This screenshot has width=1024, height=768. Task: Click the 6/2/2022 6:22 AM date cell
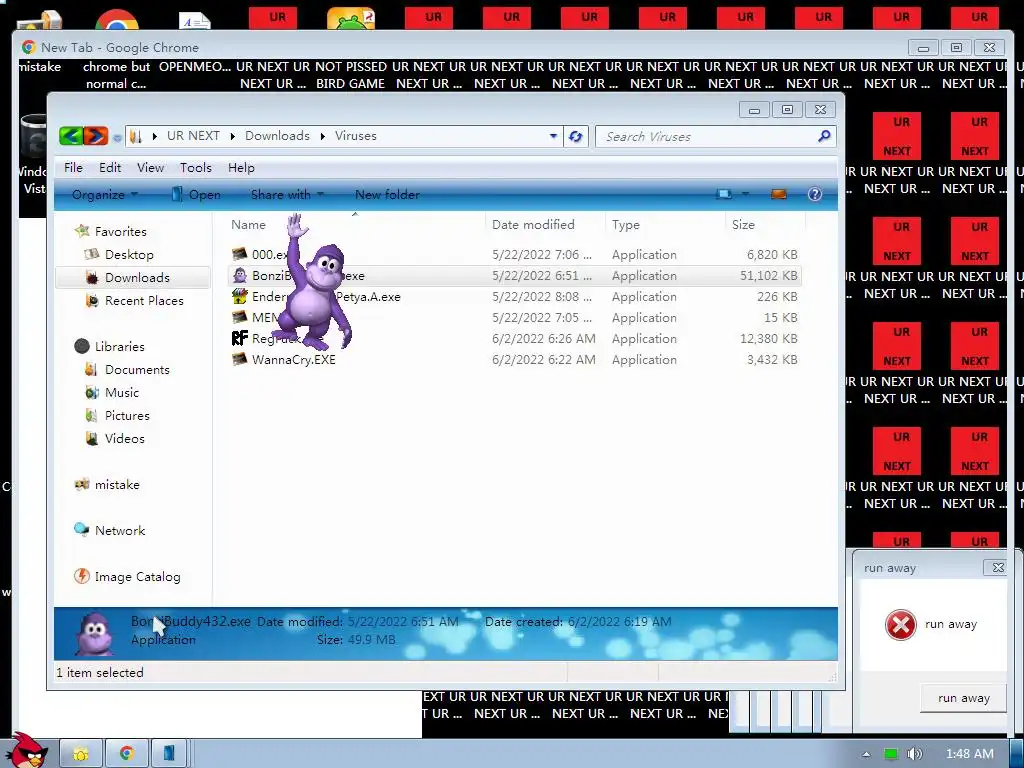(543, 360)
